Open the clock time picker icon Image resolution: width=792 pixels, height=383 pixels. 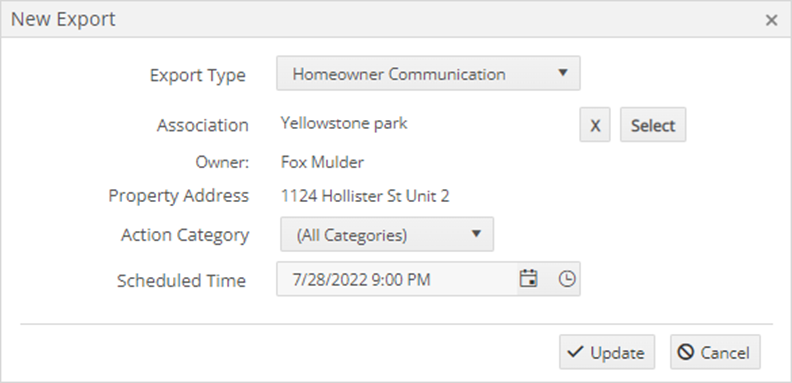coord(567,278)
